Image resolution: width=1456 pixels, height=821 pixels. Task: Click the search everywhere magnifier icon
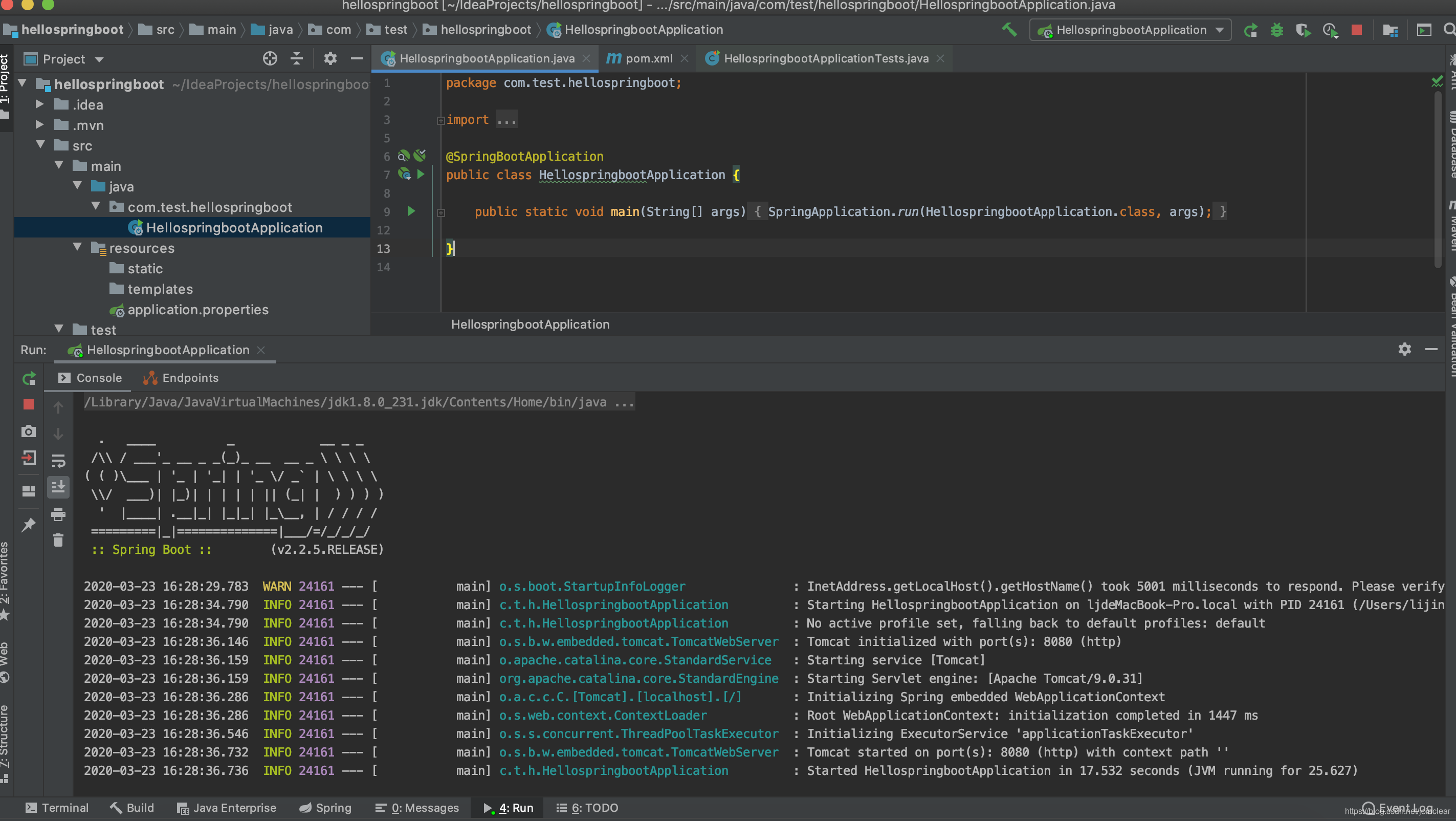(x=1449, y=30)
